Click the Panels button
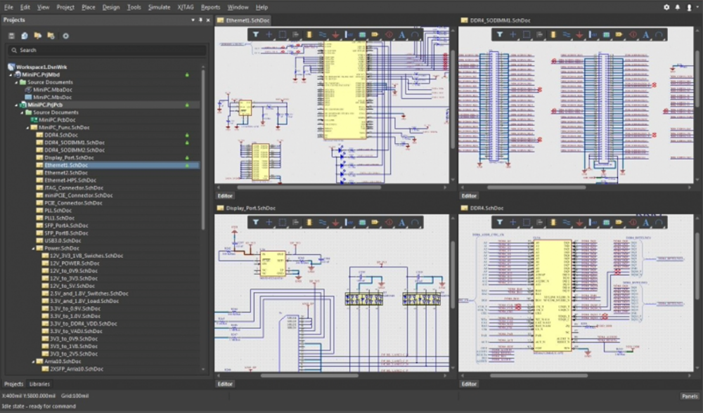 tap(690, 396)
